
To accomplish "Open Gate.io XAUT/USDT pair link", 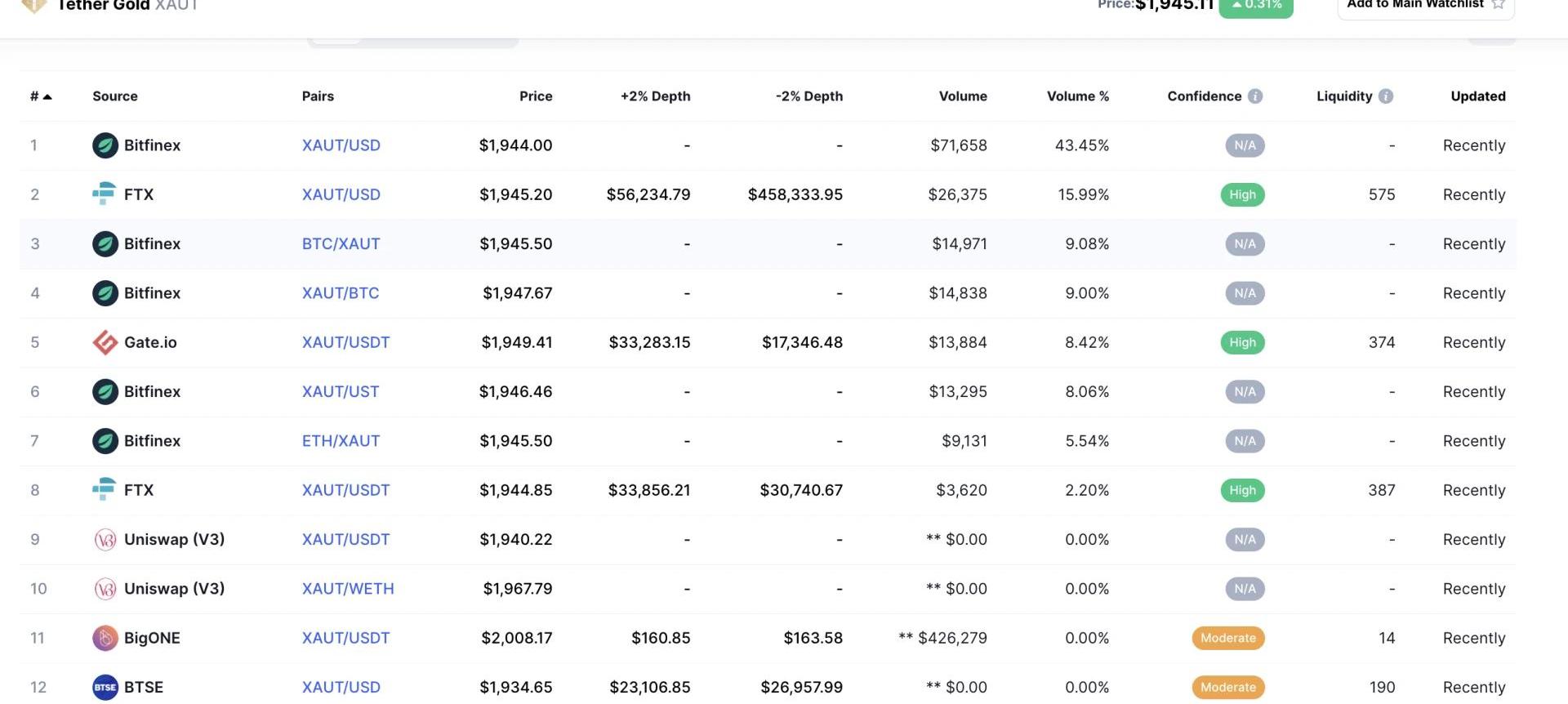I will [x=345, y=342].
